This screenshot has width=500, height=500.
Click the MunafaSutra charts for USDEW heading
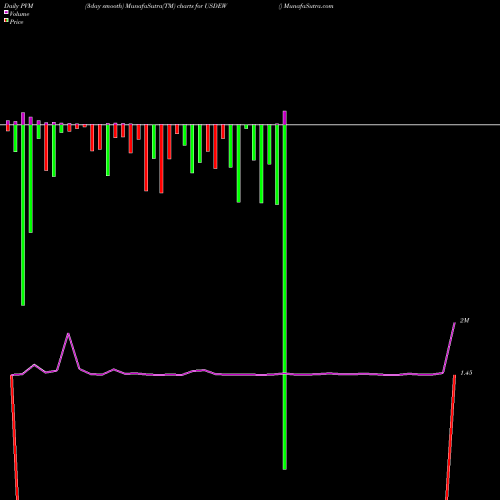tap(156, 6)
